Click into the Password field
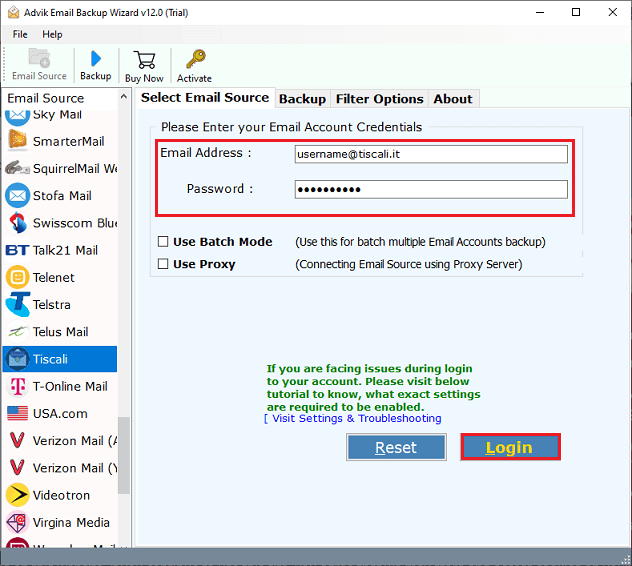This screenshot has width=632, height=566. coord(431,189)
